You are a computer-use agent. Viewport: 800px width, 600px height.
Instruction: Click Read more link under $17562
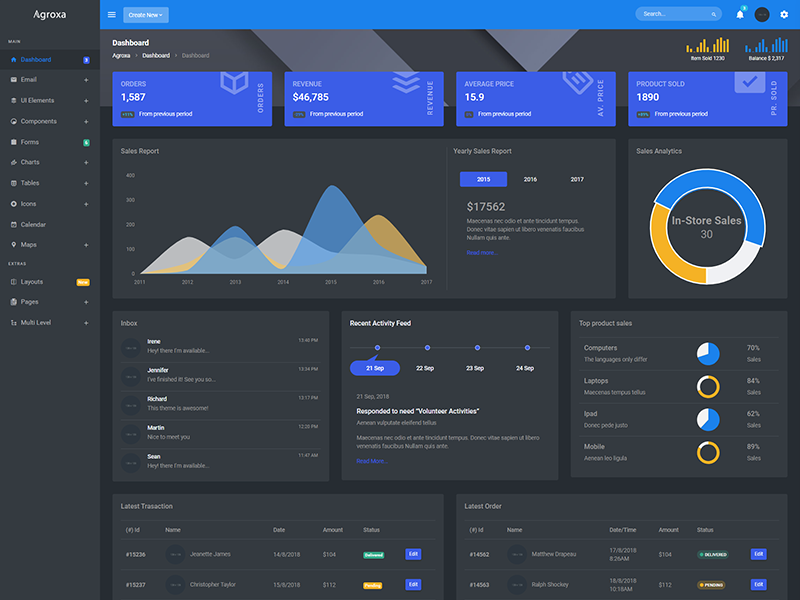pos(480,253)
